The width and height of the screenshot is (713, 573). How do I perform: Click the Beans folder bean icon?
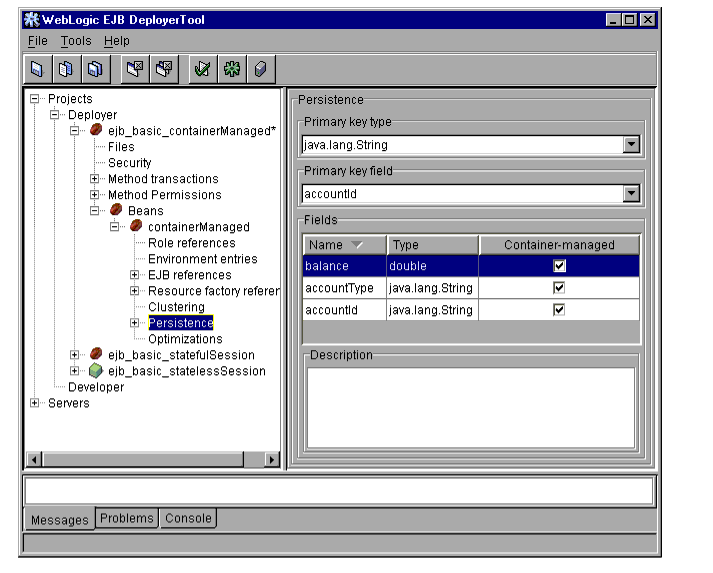click(x=116, y=210)
